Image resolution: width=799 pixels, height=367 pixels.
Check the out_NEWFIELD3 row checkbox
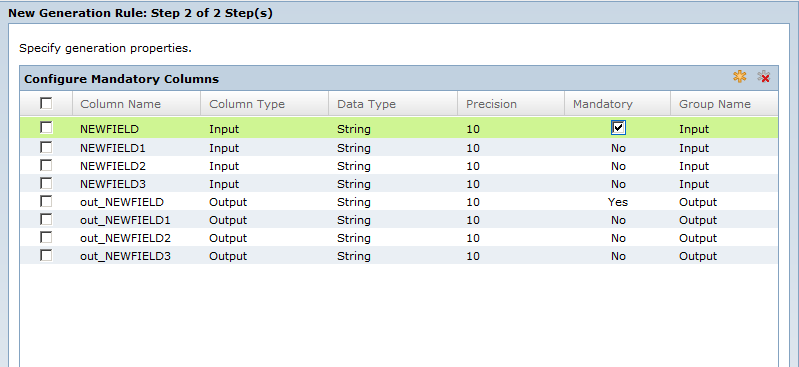point(46,255)
